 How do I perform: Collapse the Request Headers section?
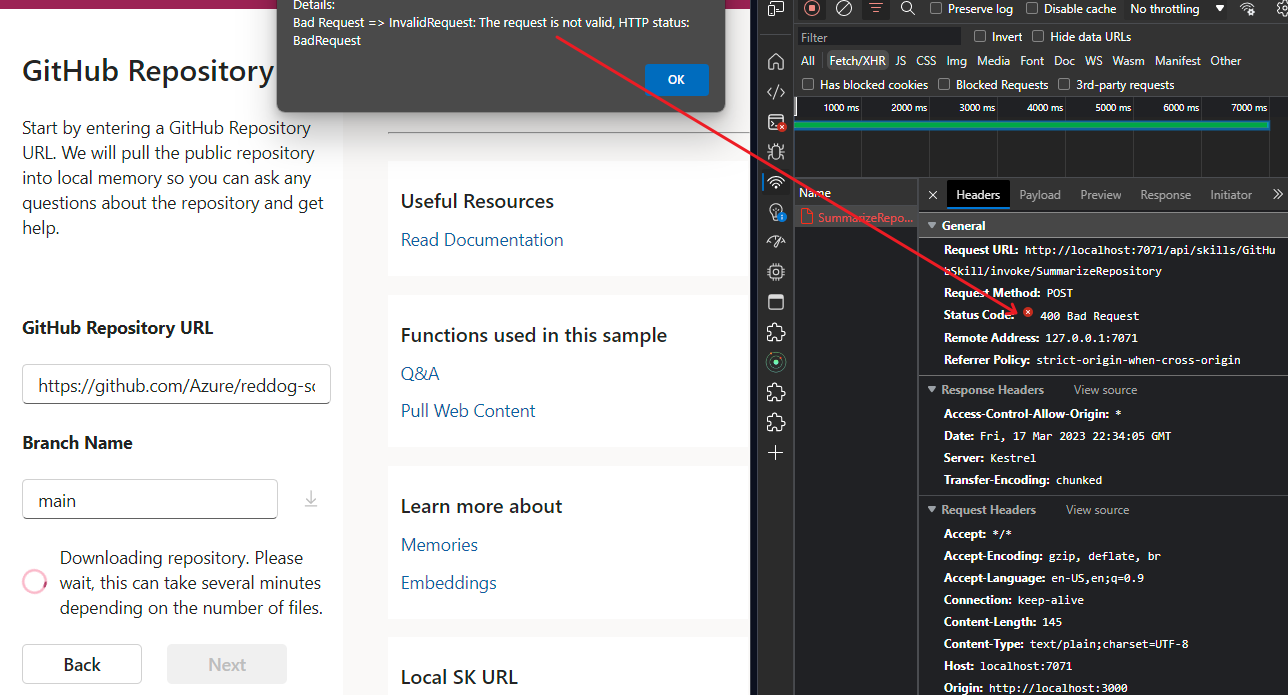click(x=933, y=510)
